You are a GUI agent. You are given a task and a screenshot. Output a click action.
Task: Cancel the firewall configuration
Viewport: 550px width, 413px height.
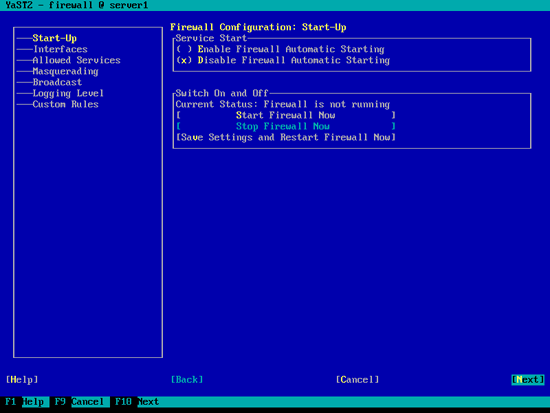coord(357,380)
